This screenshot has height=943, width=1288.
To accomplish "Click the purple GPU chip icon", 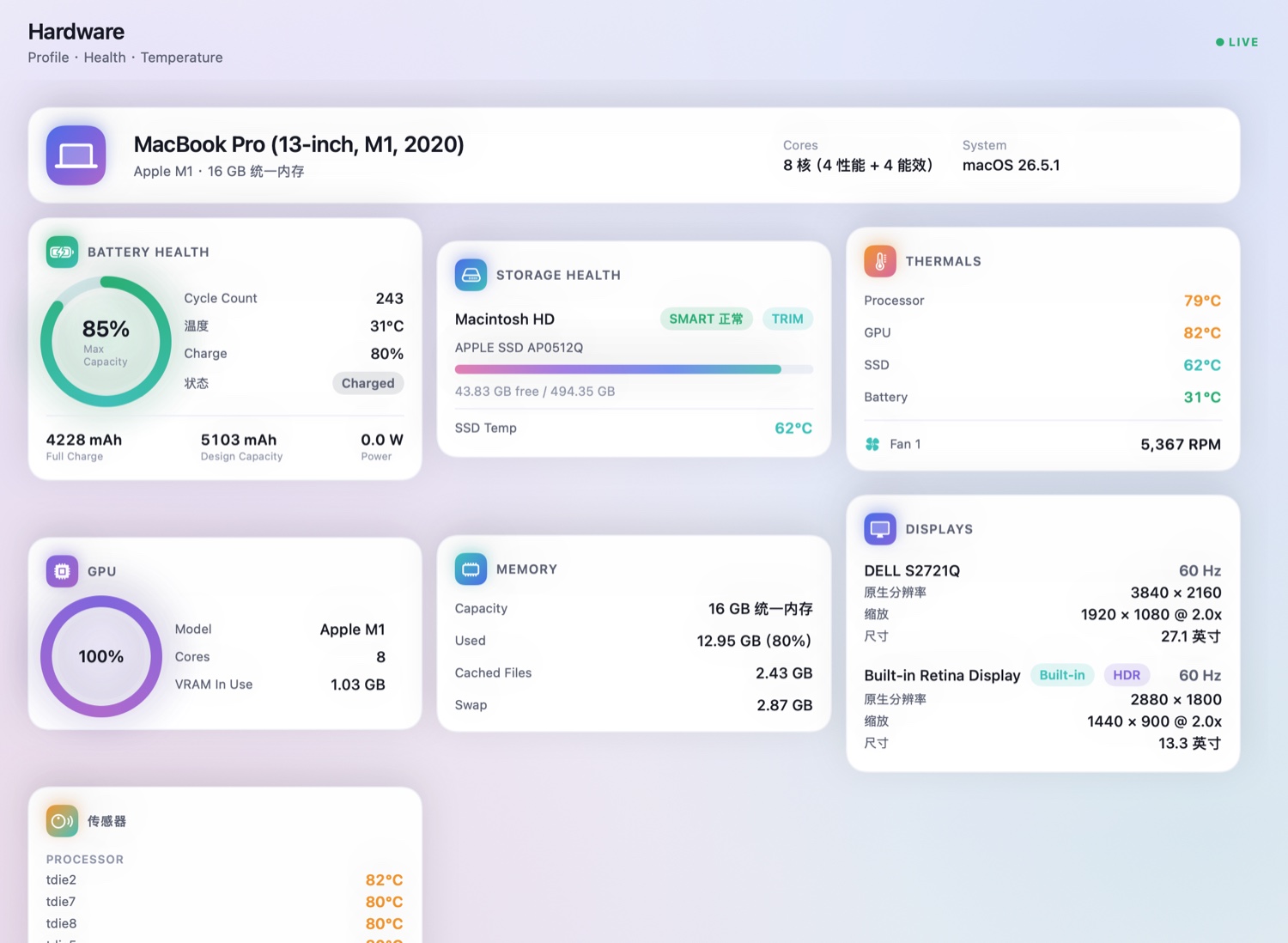I will pos(62,571).
